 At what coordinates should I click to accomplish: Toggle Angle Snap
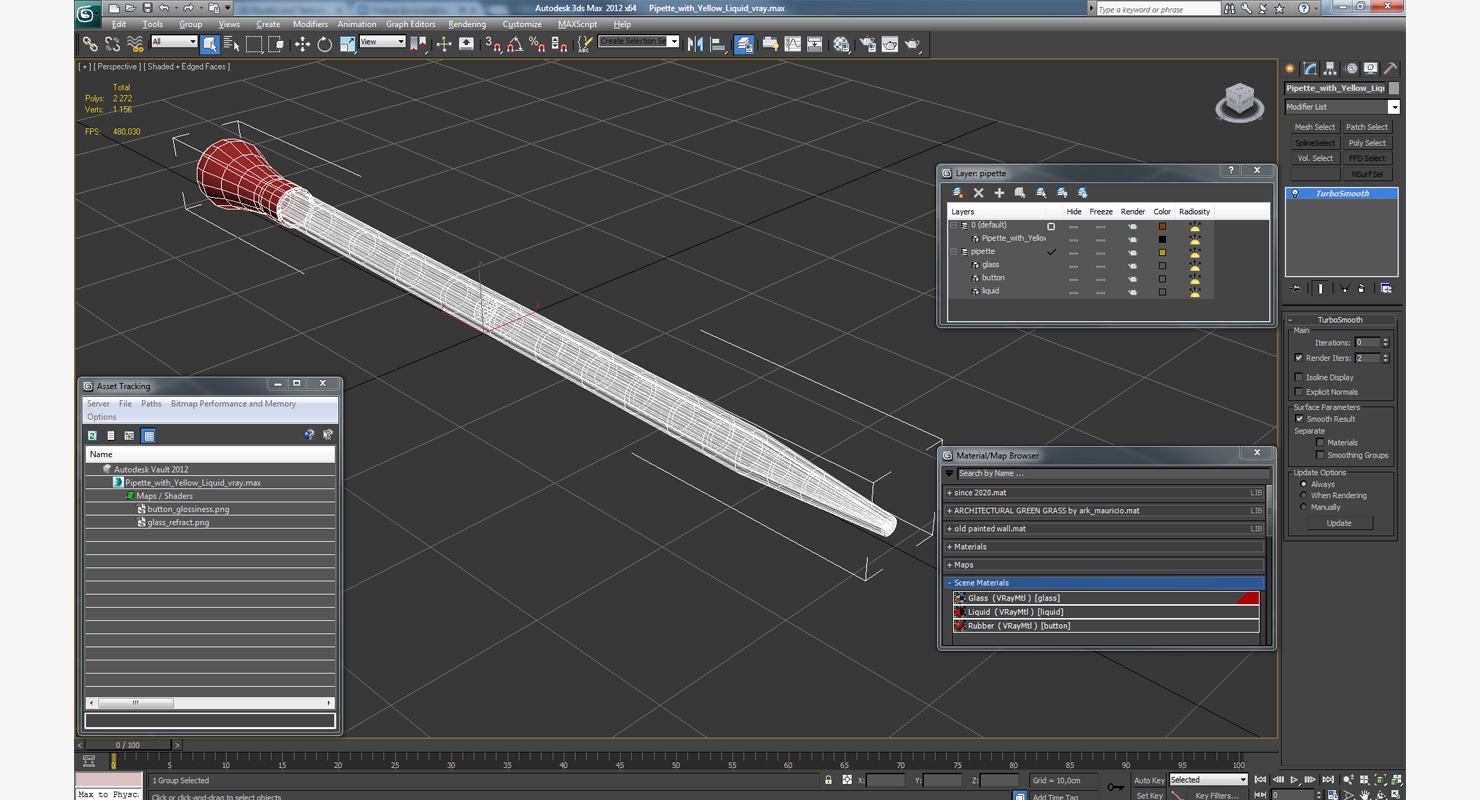tap(515, 44)
